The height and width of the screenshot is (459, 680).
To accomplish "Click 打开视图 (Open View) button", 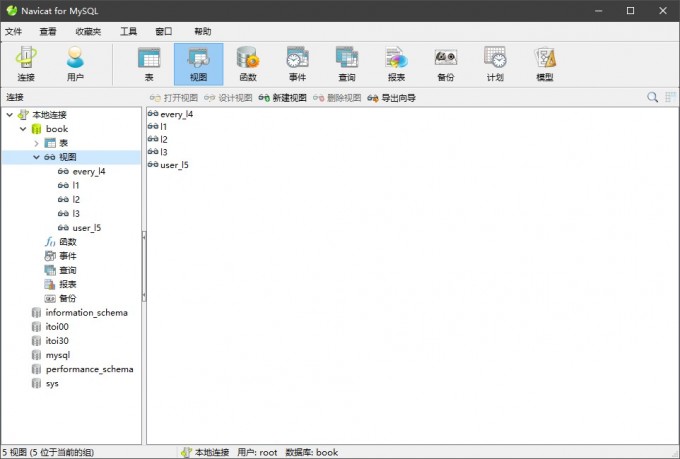I will pyautogui.click(x=173, y=98).
